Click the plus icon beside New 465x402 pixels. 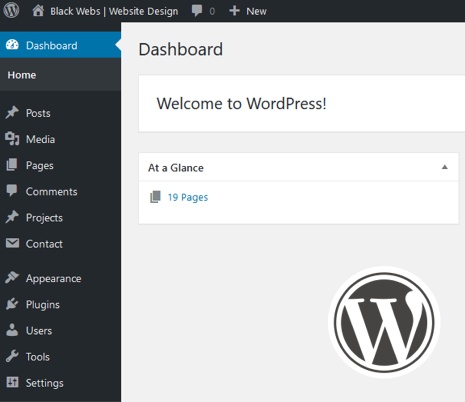pyautogui.click(x=234, y=11)
